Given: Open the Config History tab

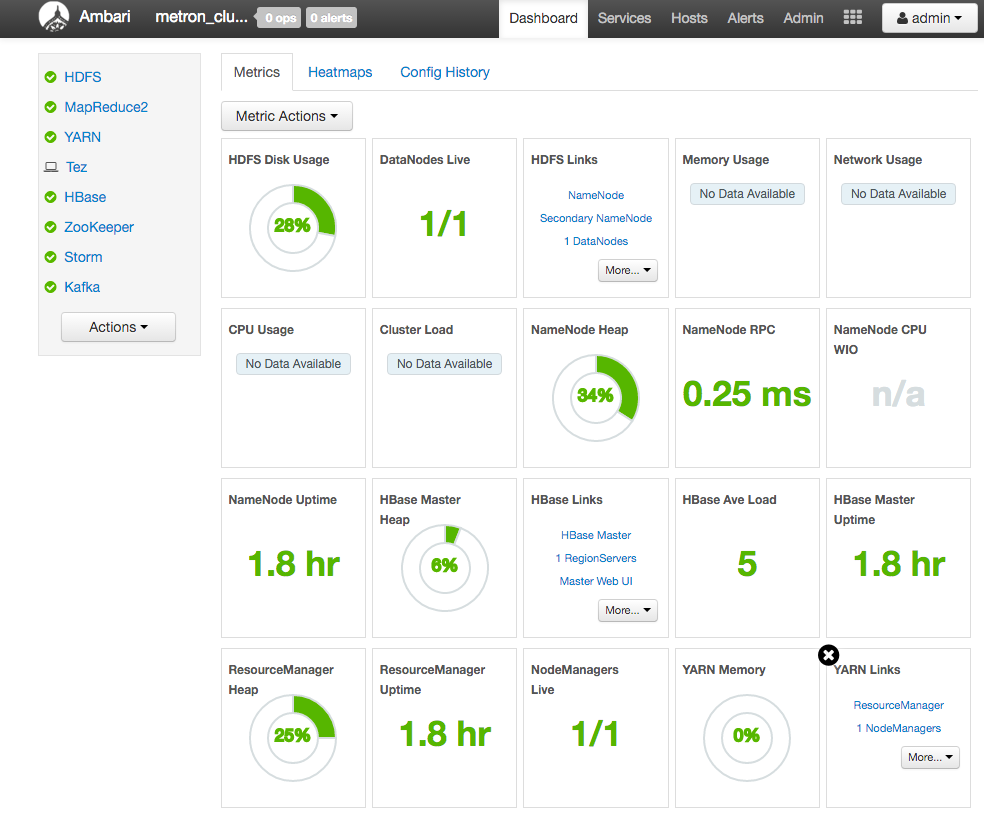Looking at the screenshot, I should [x=444, y=72].
